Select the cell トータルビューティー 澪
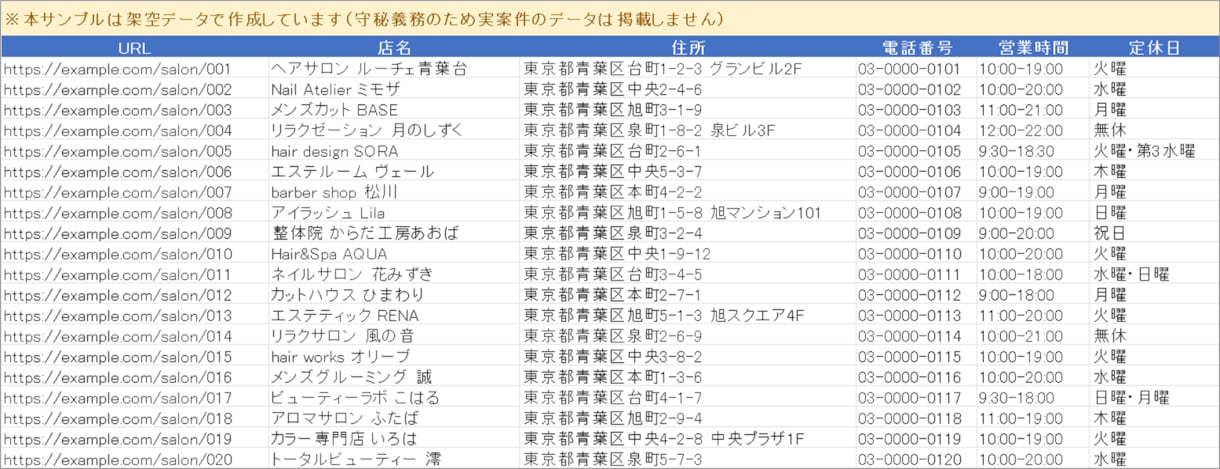The height and width of the screenshot is (469, 1220). 394,459
